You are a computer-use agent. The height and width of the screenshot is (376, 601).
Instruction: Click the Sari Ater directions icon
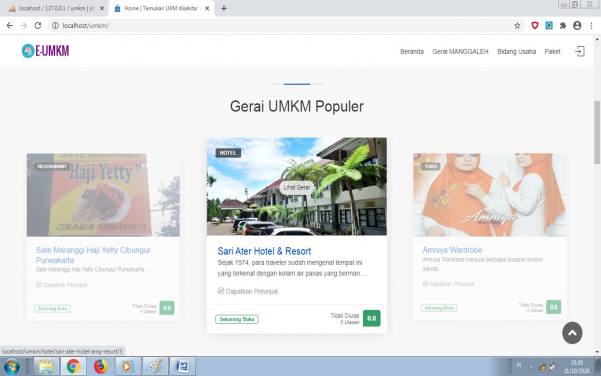[x=221, y=291]
